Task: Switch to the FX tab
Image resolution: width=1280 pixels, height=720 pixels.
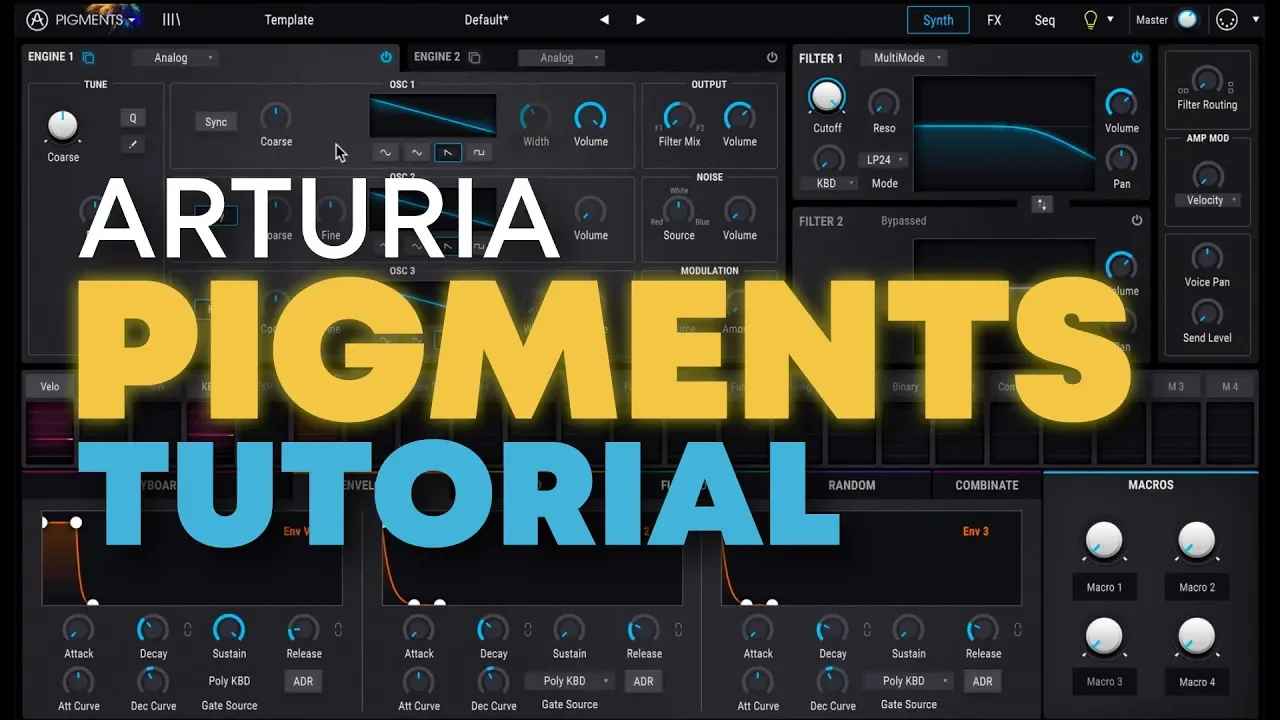Action: point(994,20)
